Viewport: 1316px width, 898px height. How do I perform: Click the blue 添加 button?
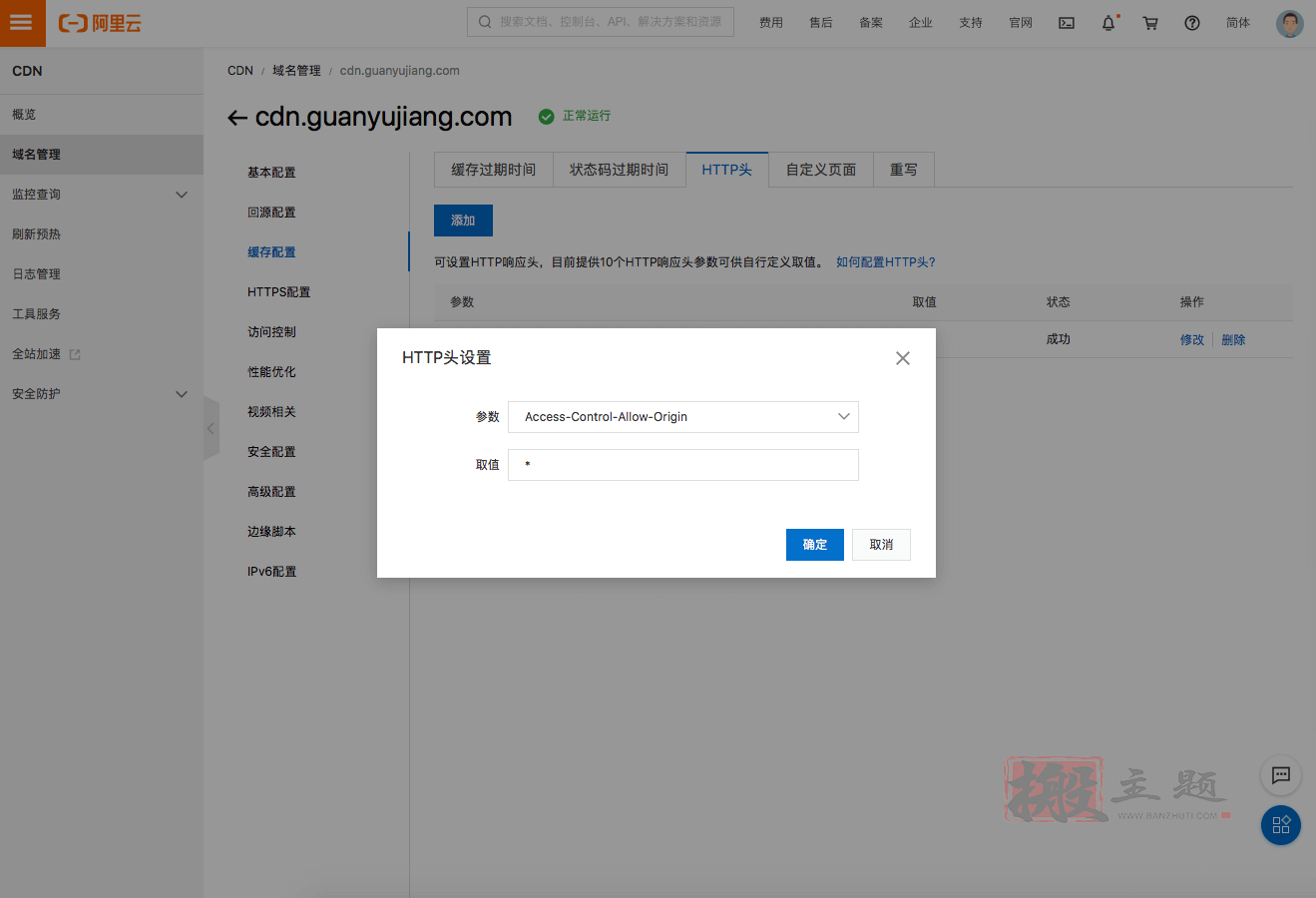click(463, 221)
